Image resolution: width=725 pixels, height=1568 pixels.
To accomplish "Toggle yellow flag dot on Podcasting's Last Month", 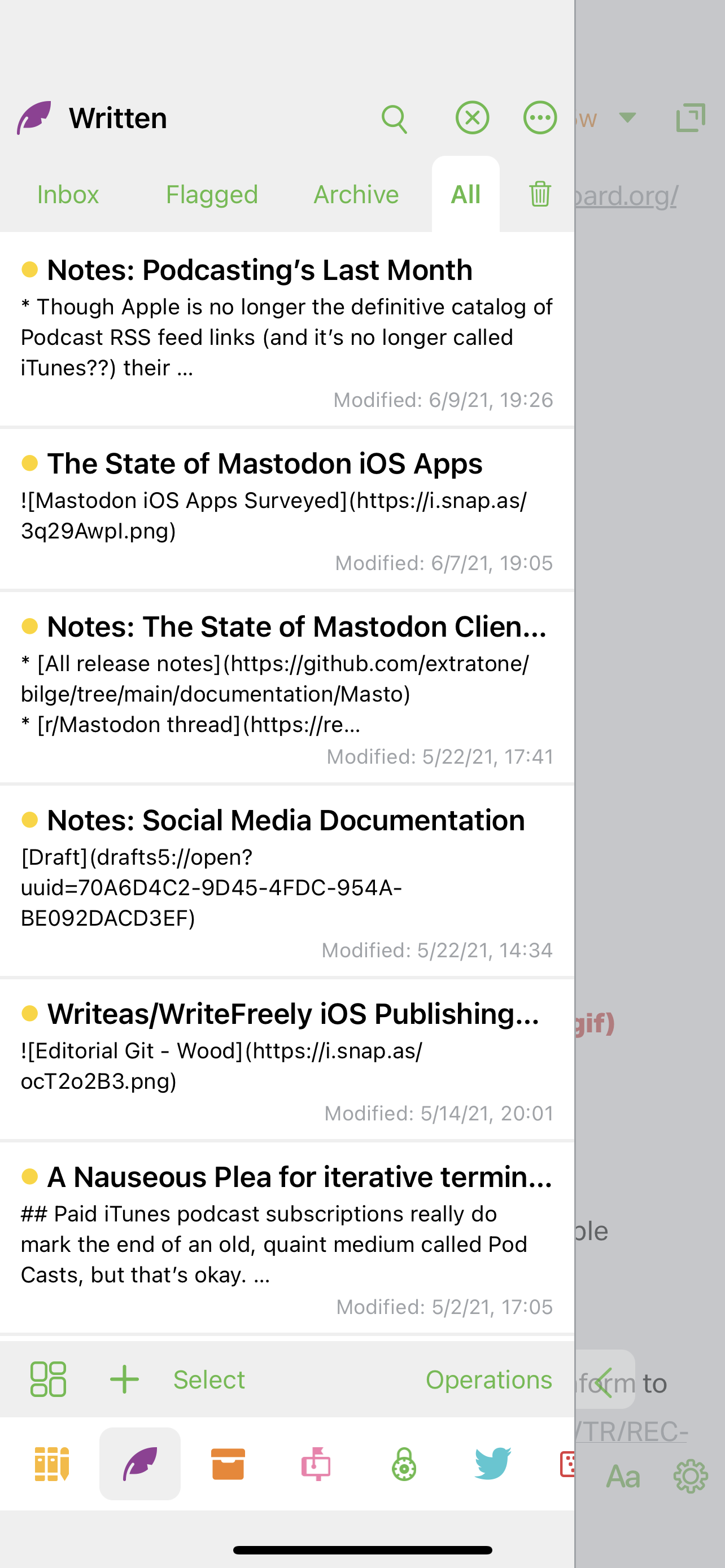I will coord(30,270).
